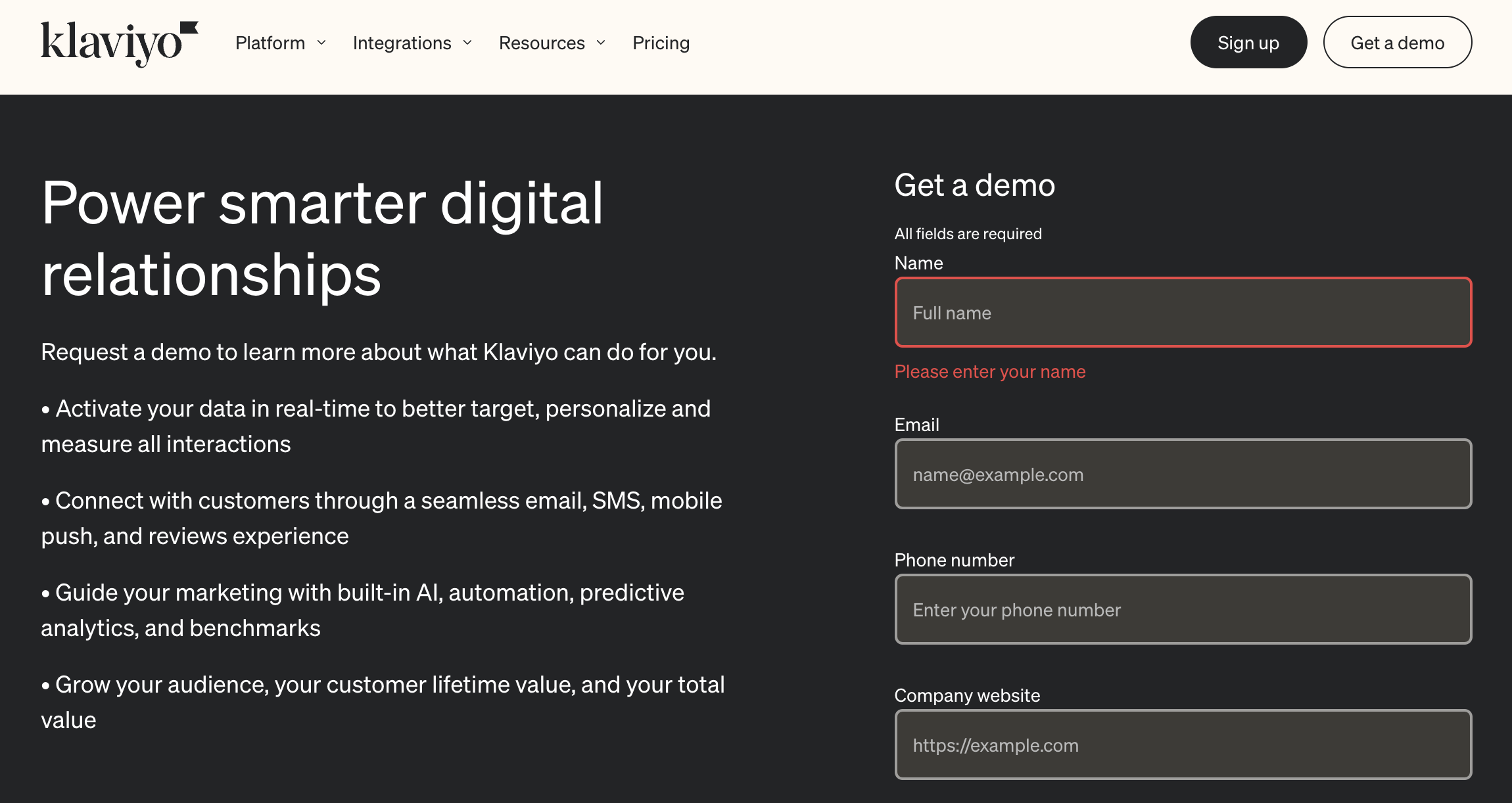Screen dimensions: 1512x803
Task: Click the https://example.com company website field
Action: (x=1183, y=745)
